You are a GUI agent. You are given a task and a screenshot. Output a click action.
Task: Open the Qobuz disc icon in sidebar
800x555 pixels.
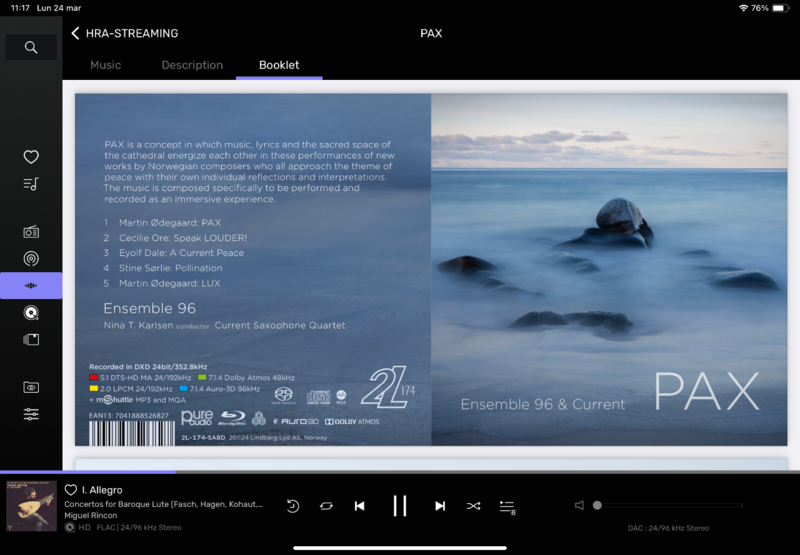(31, 313)
